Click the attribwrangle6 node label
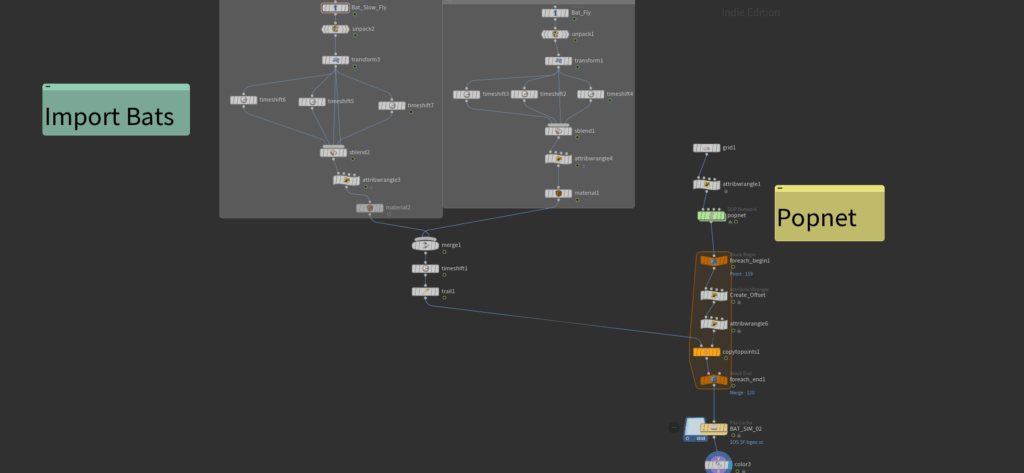This screenshot has height=473, width=1024. pos(748,324)
